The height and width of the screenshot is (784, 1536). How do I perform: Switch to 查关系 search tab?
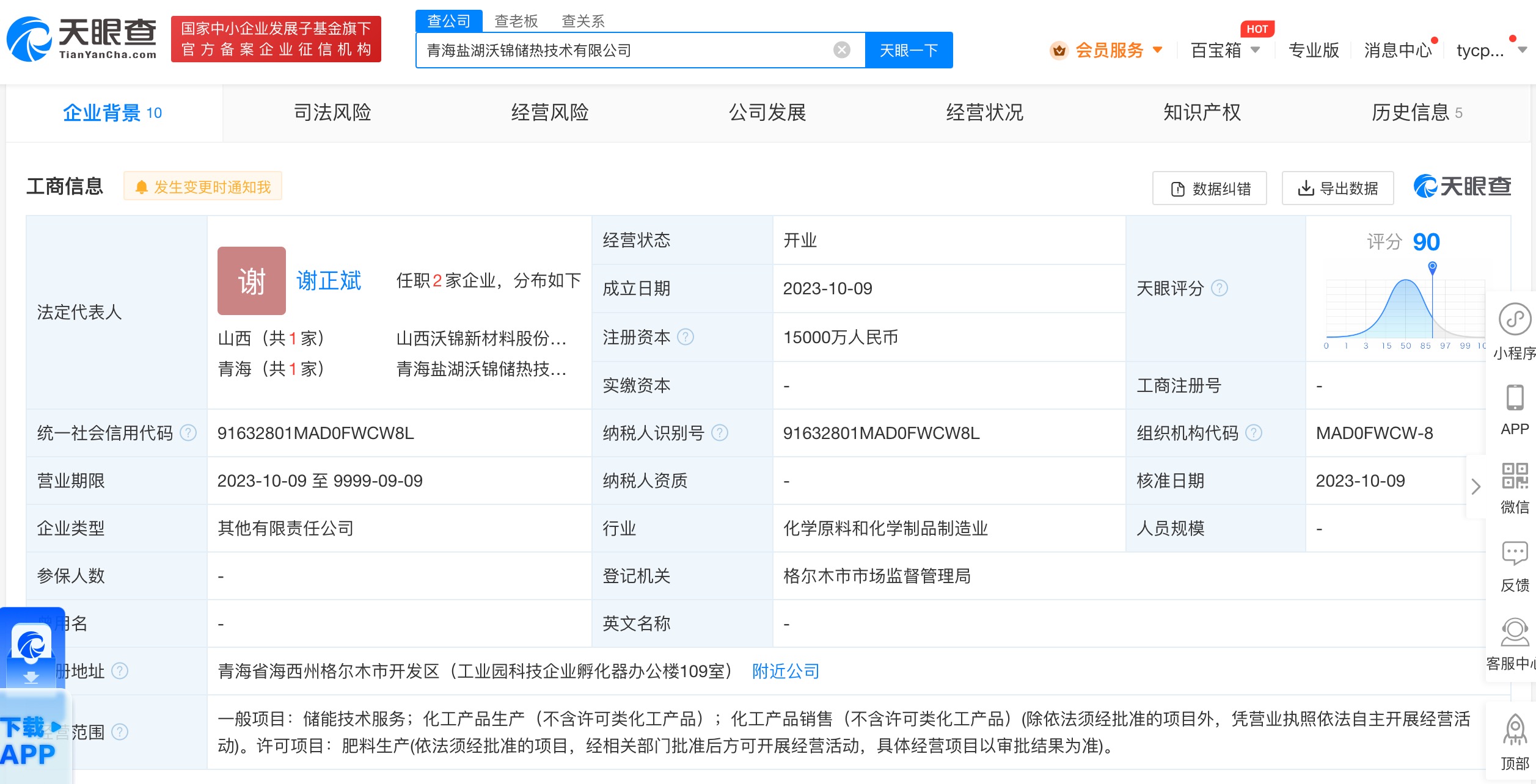point(583,21)
